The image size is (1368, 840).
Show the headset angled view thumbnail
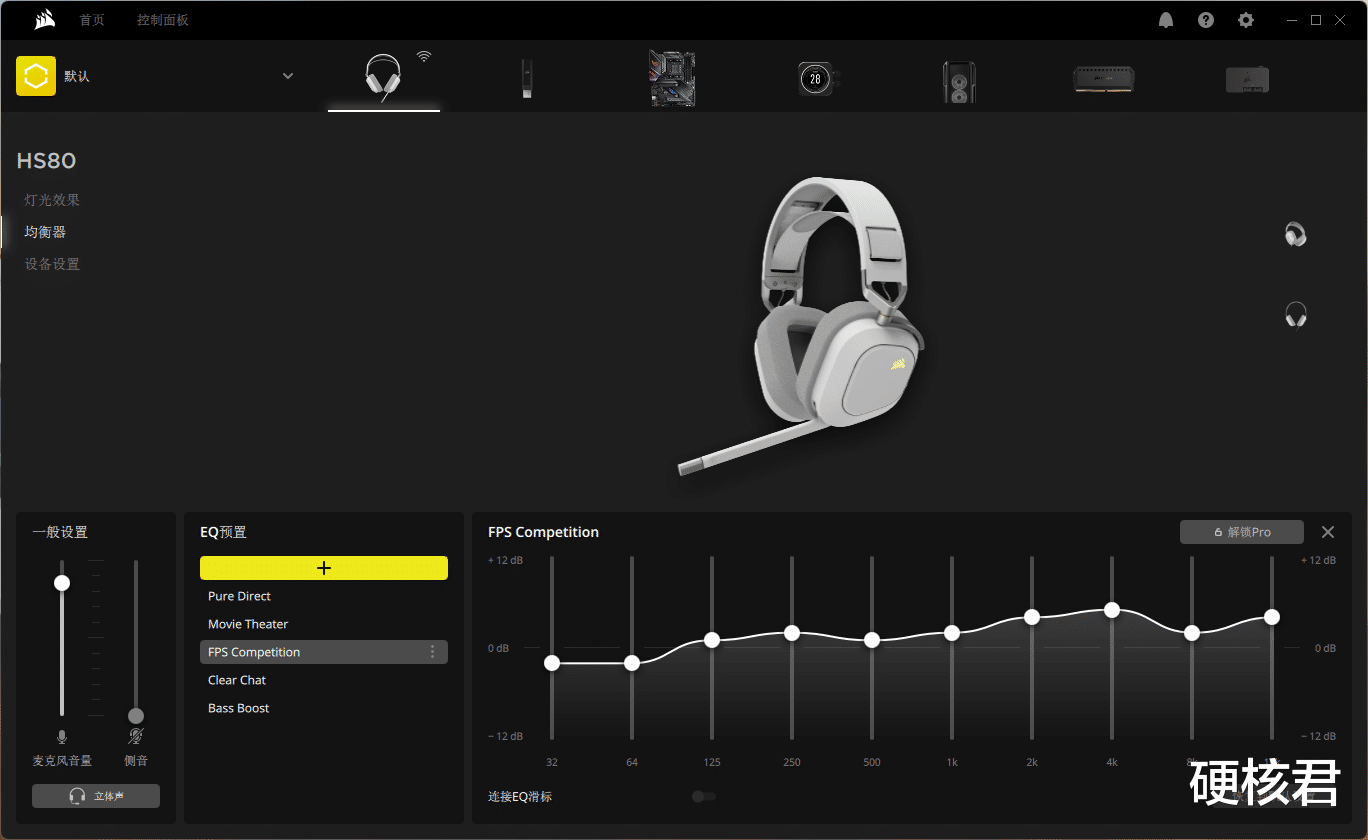(x=1296, y=234)
